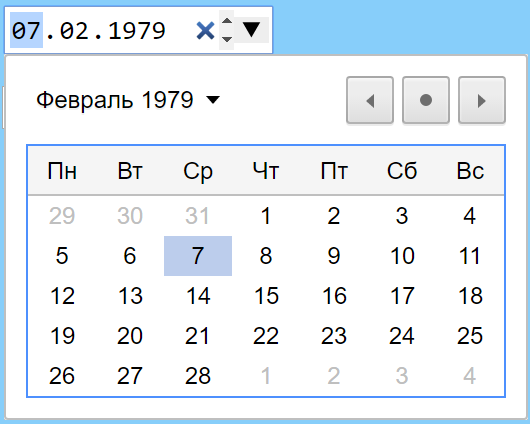Pick February 14 in the calendar
530x424 pixels.
click(x=198, y=296)
